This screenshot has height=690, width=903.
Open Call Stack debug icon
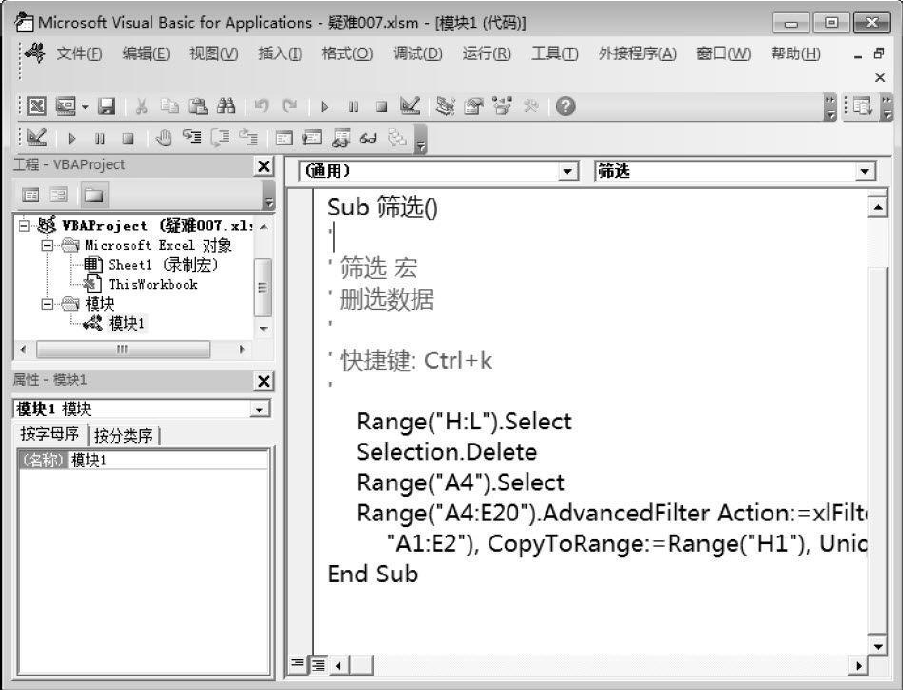click(x=397, y=138)
